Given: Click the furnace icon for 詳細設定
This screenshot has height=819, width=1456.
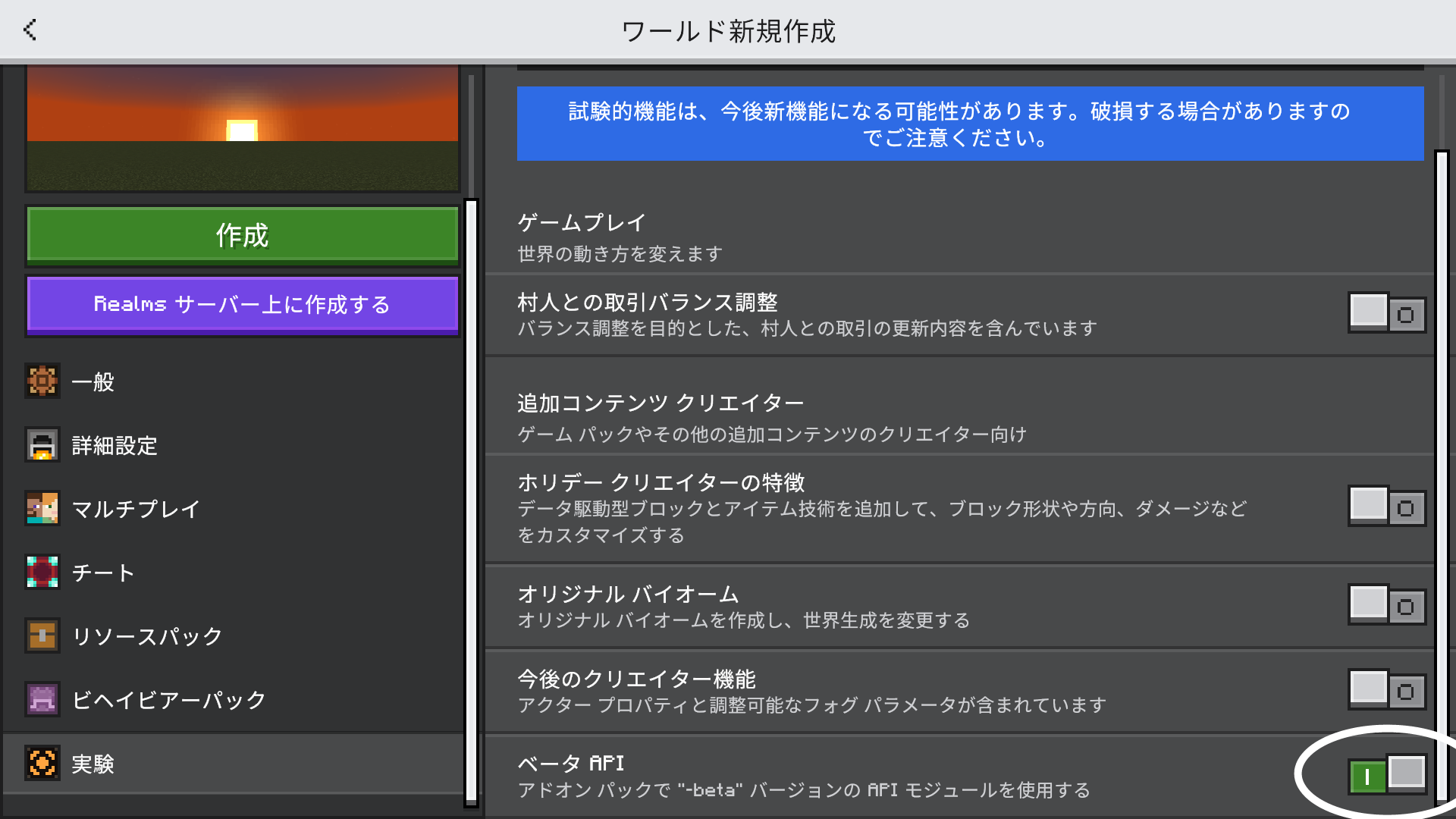Looking at the screenshot, I should 42,445.
